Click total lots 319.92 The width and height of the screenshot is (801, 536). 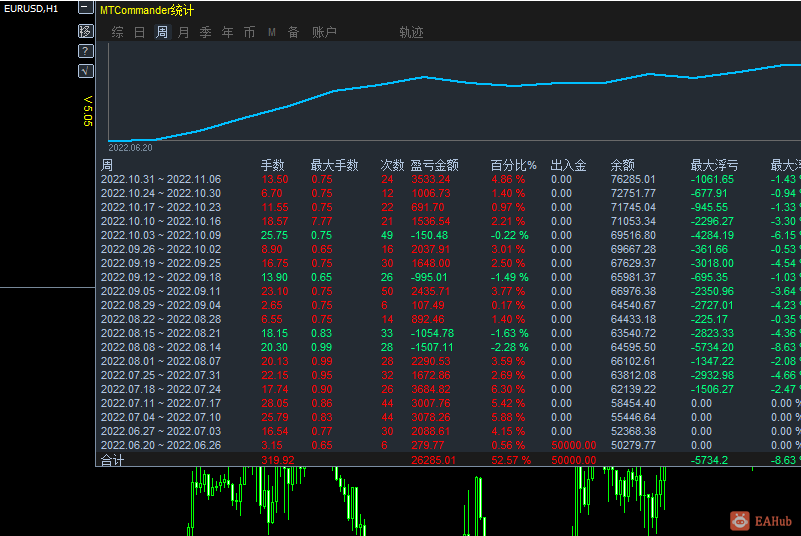point(278,460)
